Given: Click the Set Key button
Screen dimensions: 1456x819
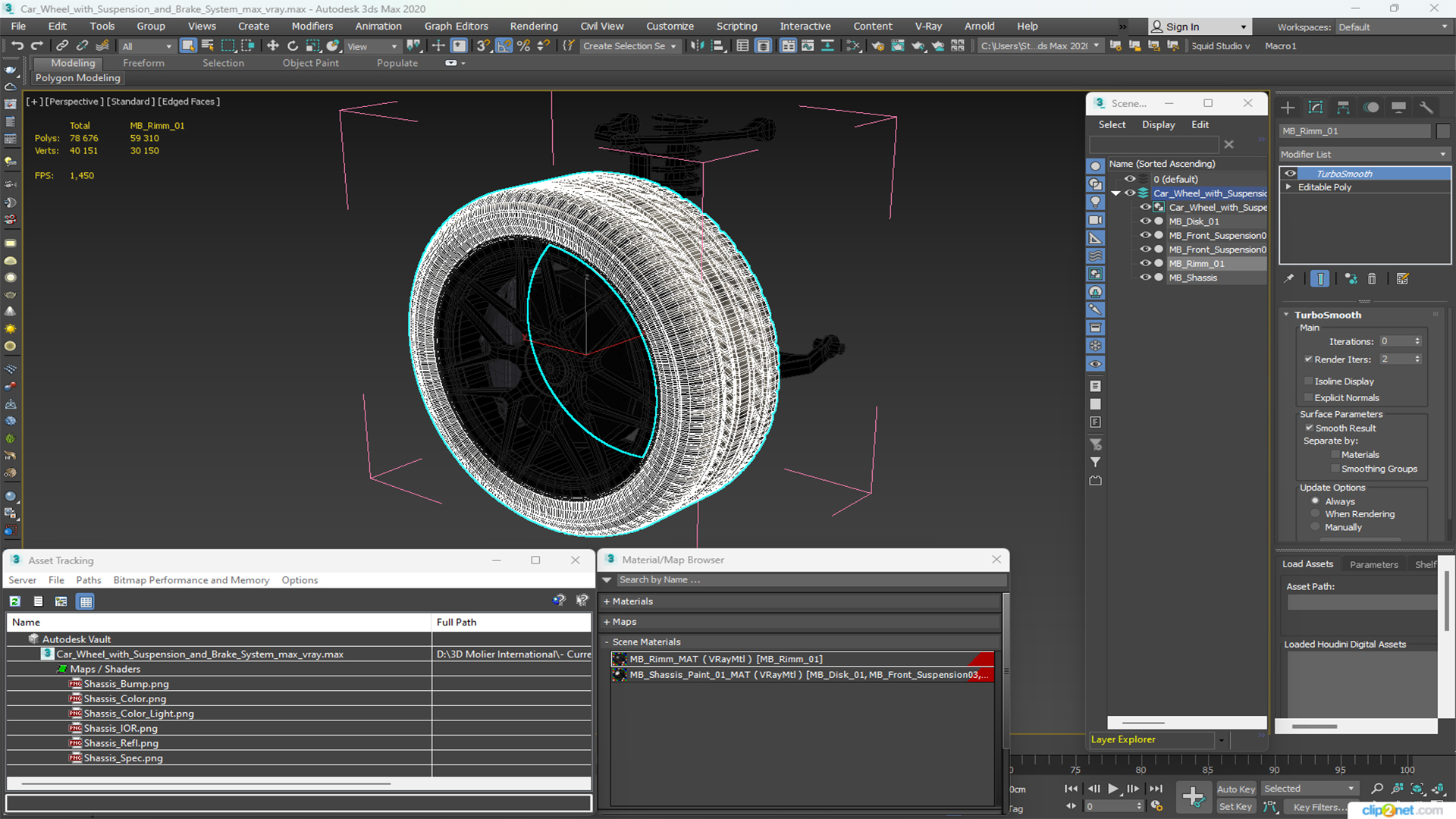Looking at the screenshot, I should pyautogui.click(x=1235, y=807).
